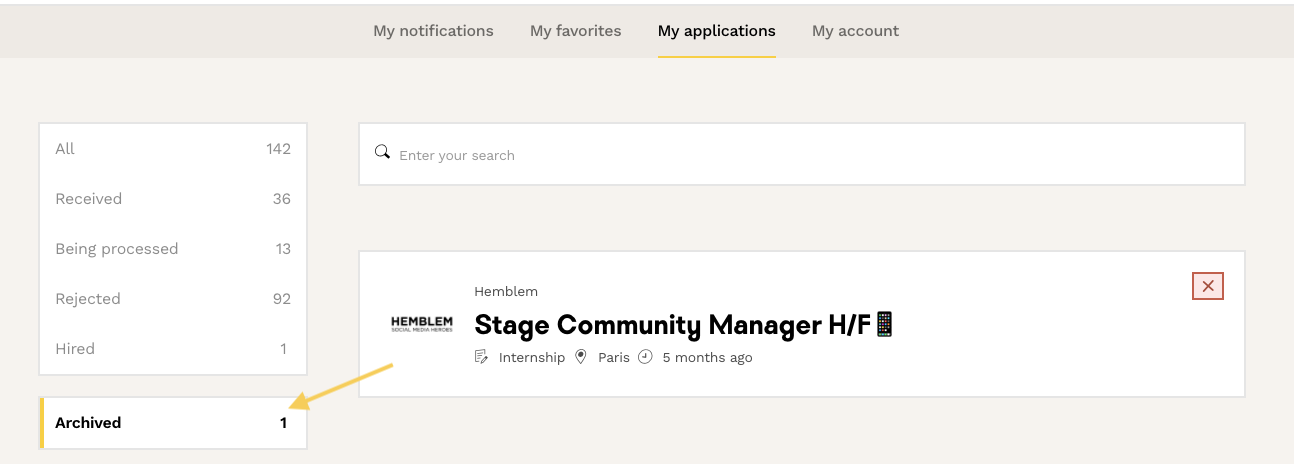Open the My notifications tab
Viewport: 1294px width, 464px height.
(x=433, y=31)
